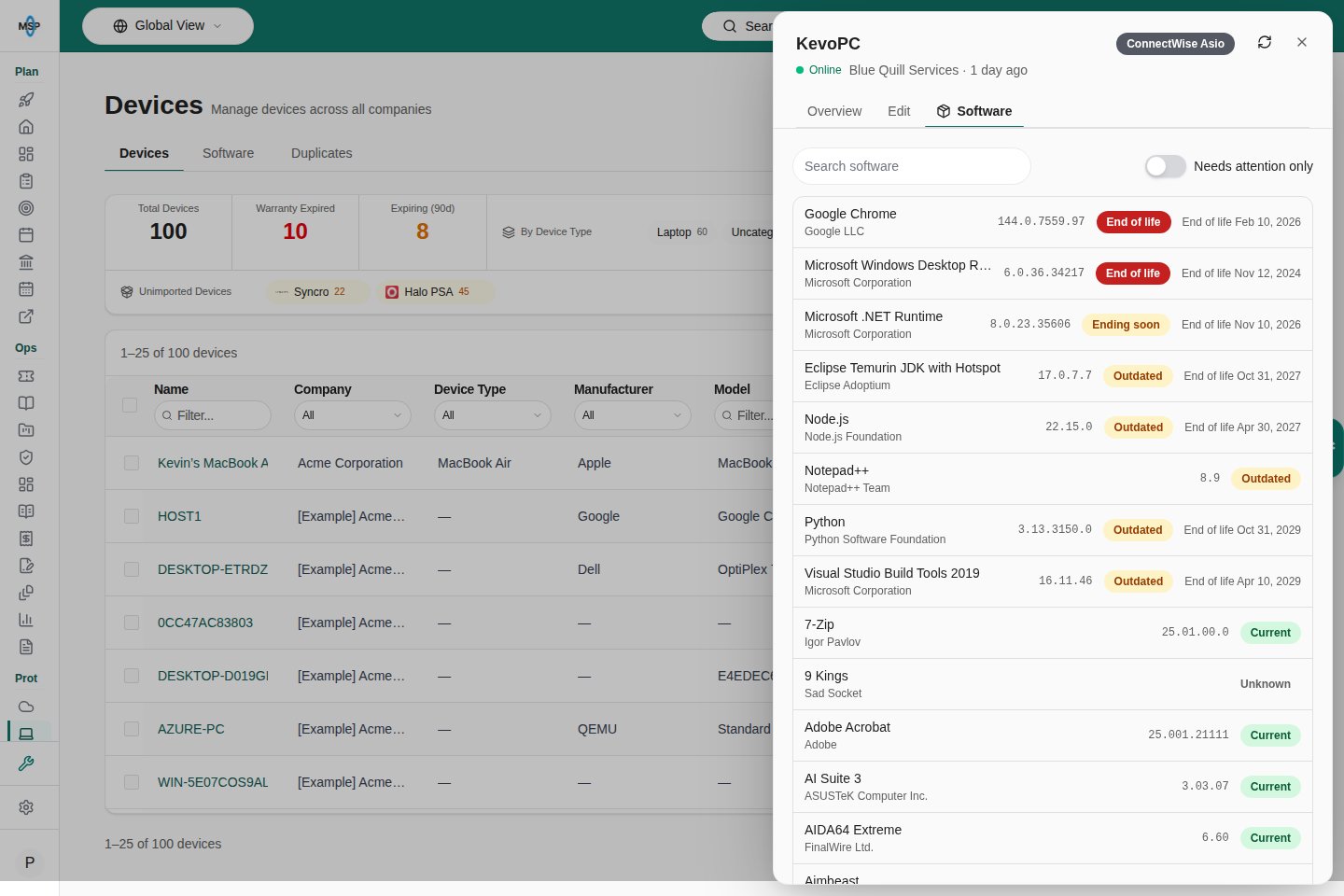The width and height of the screenshot is (1344, 896).
Task: Click the Google Chrome software row
Action: point(1053,222)
